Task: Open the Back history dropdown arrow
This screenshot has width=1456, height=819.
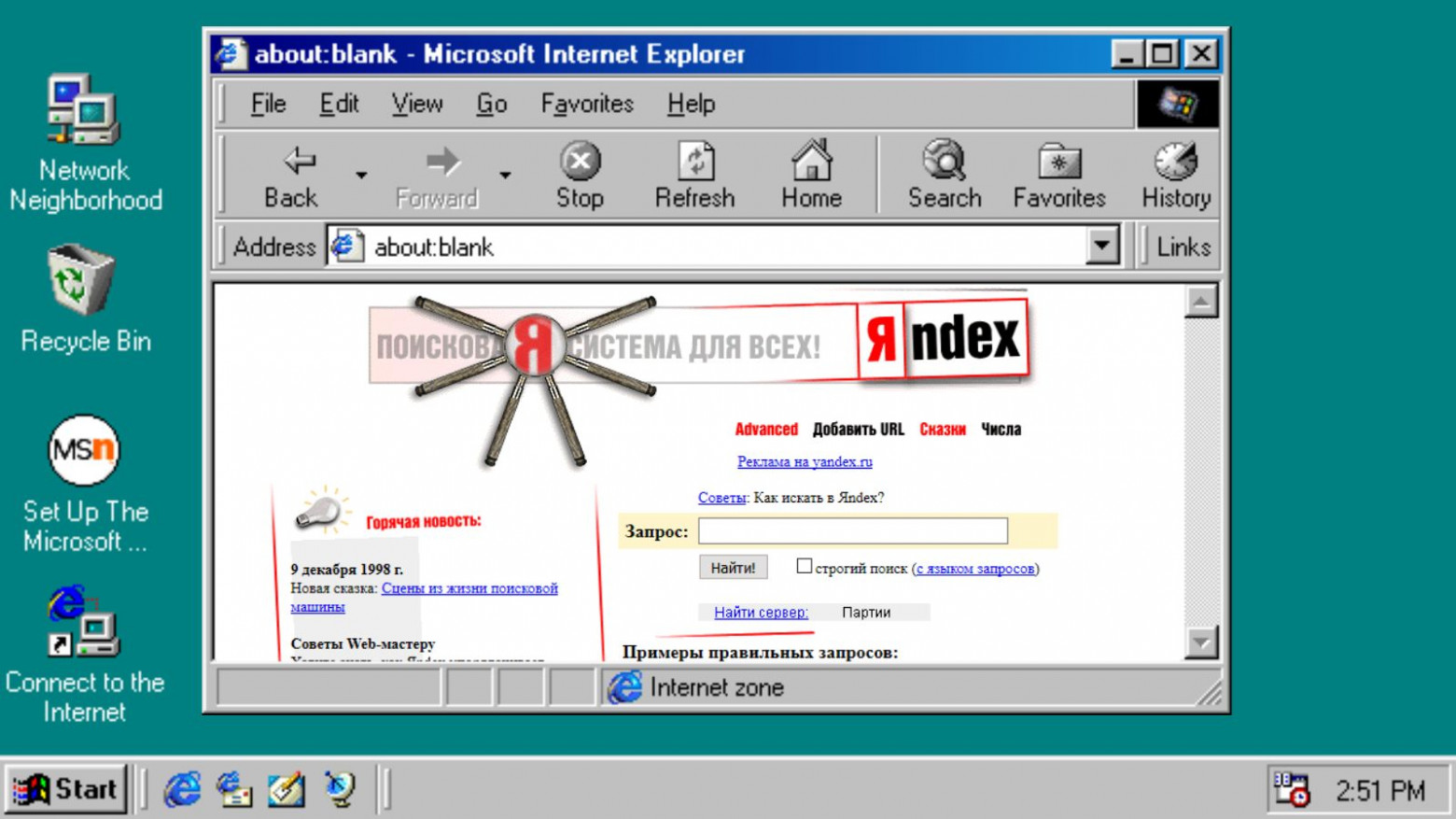Action: (361, 175)
